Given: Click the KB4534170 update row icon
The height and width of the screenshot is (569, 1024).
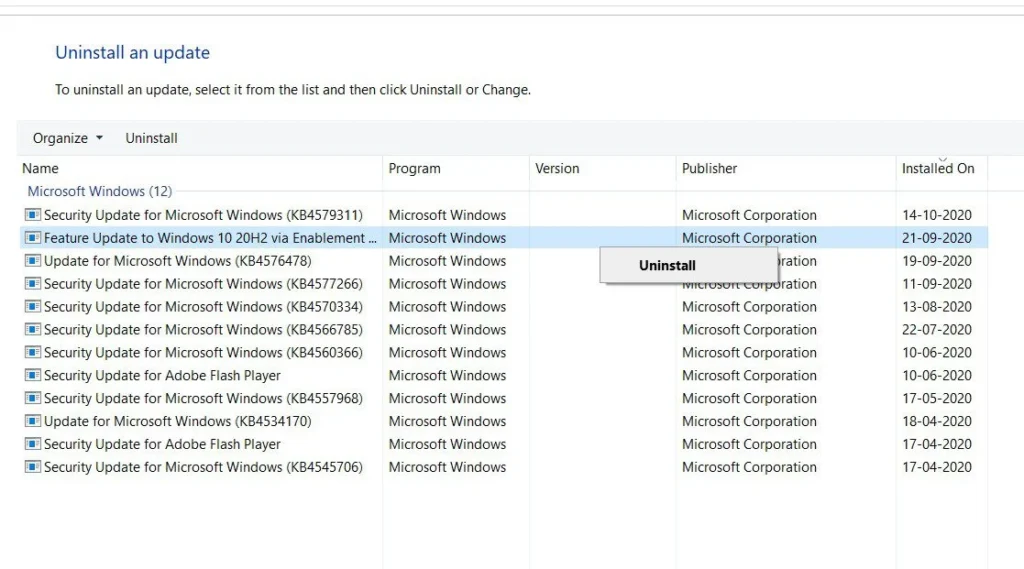Looking at the screenshot, I should (33, 421).
